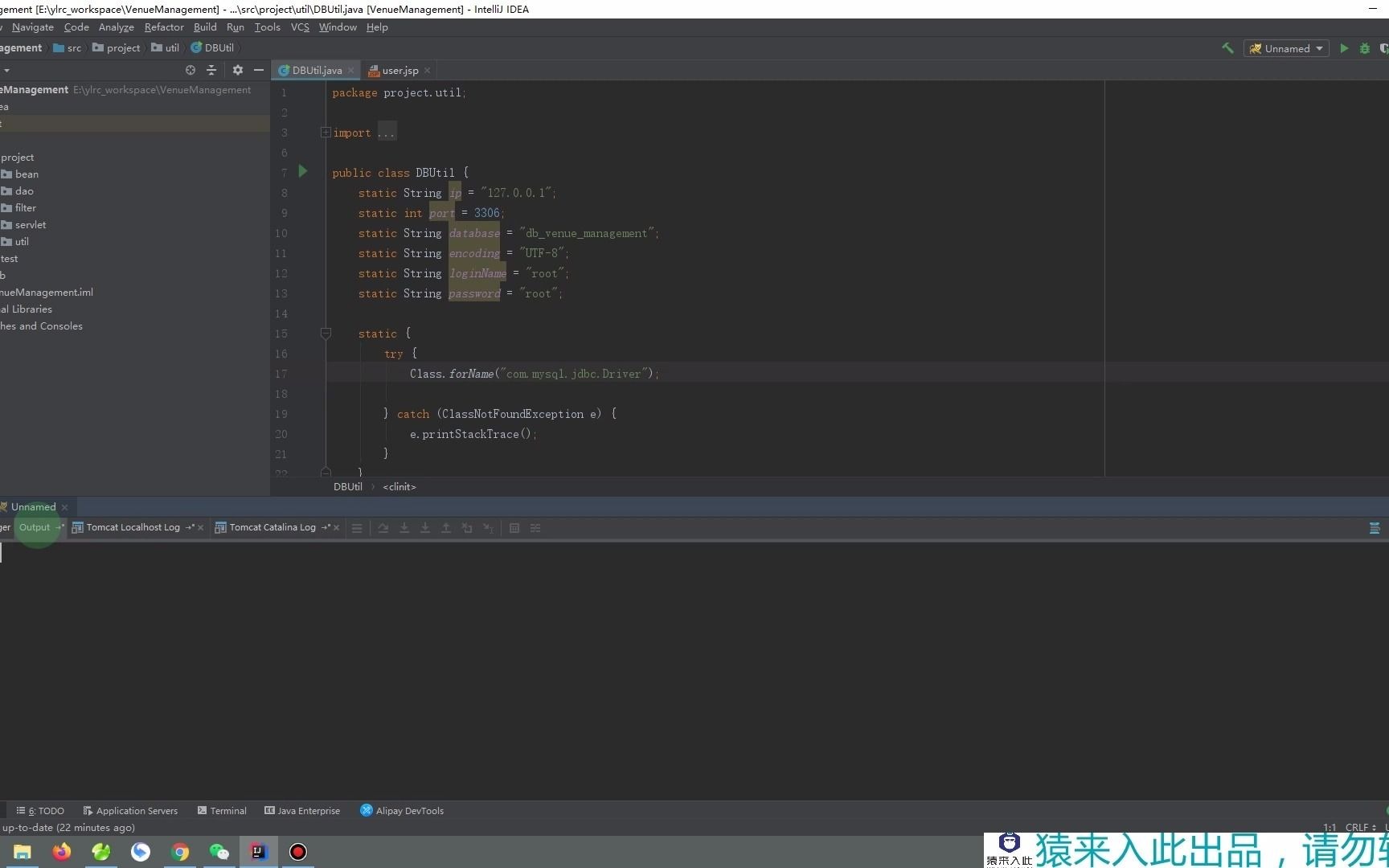The width and height of the screenshot is (1389, 868).
Task: Click the src breadcrumb in navigation bar
Action: [x=68, y=48]
